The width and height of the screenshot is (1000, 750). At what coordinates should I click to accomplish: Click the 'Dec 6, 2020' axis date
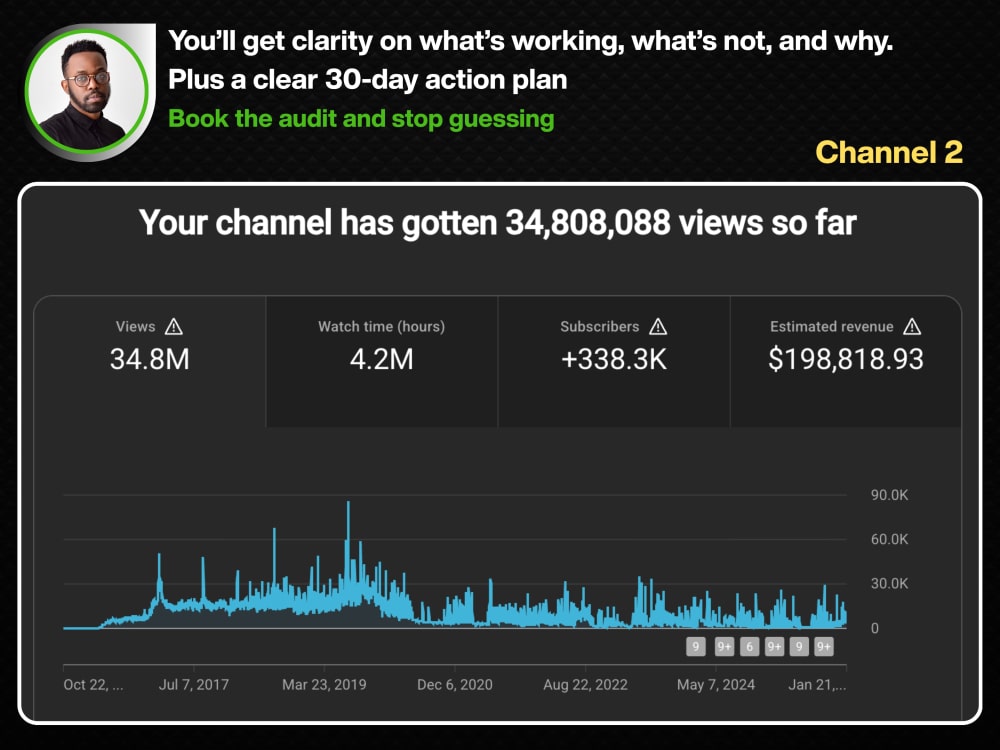455,685
